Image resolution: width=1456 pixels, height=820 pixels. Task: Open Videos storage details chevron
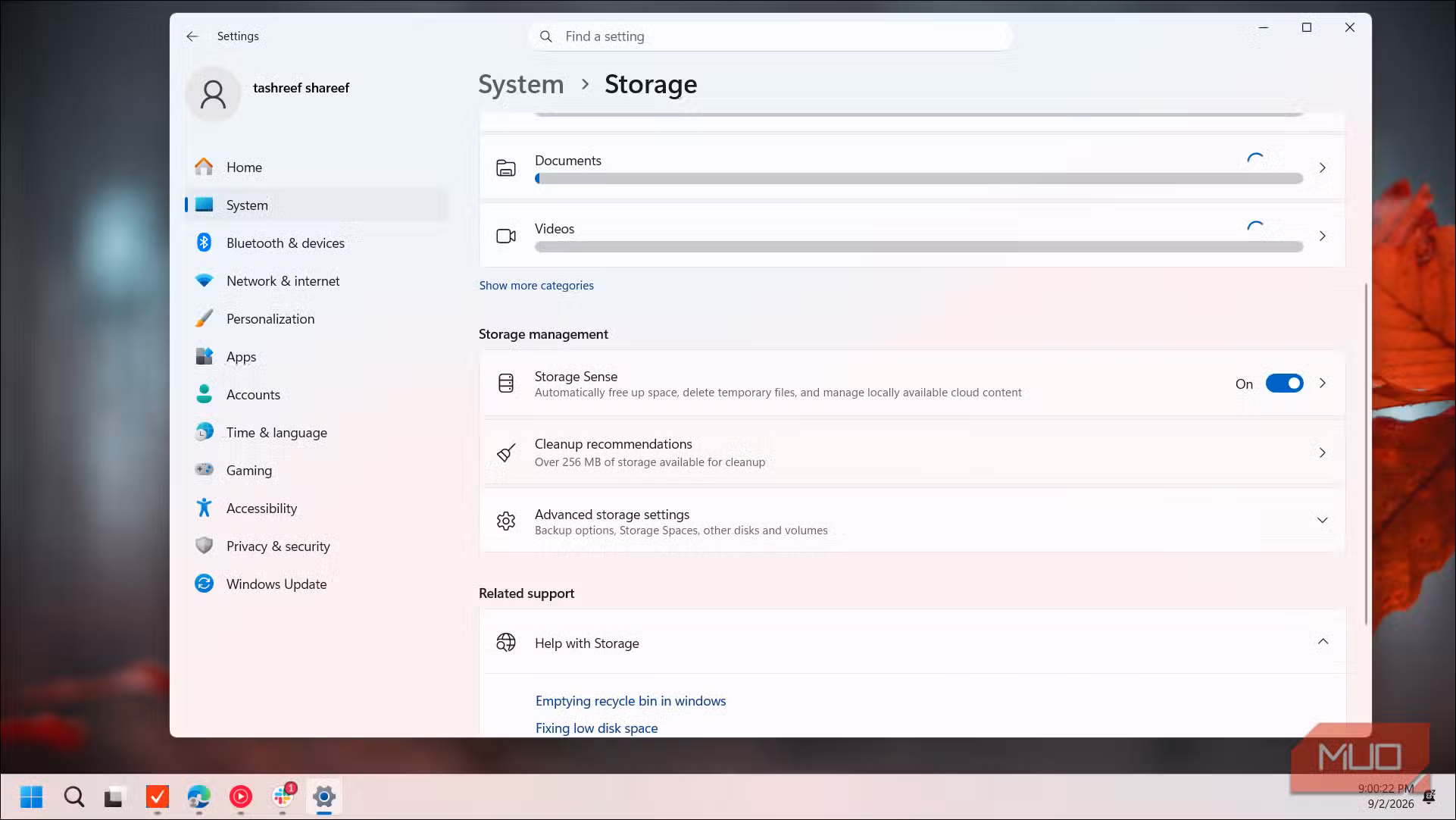1322,236
